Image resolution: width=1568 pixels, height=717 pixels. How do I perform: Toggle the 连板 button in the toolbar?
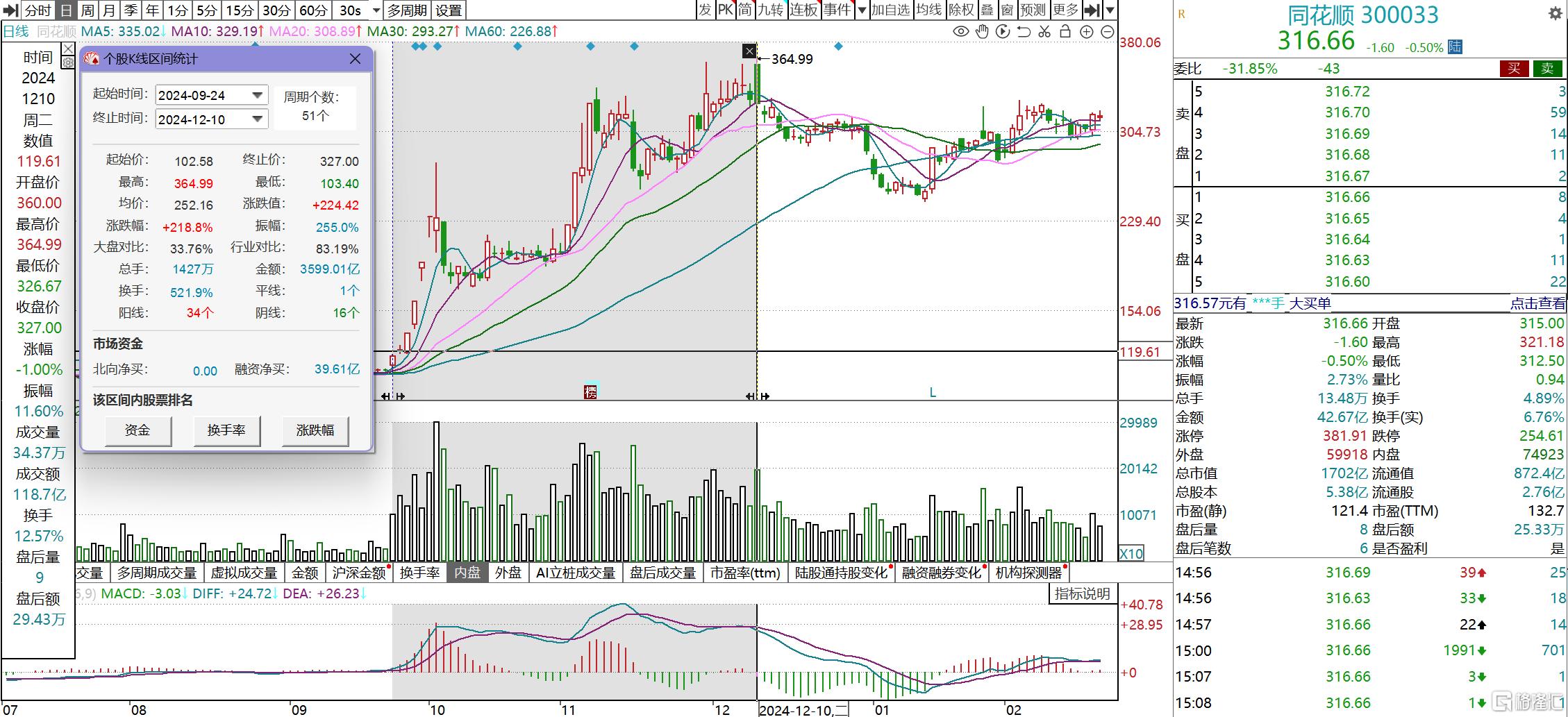(x=803, y=10)
